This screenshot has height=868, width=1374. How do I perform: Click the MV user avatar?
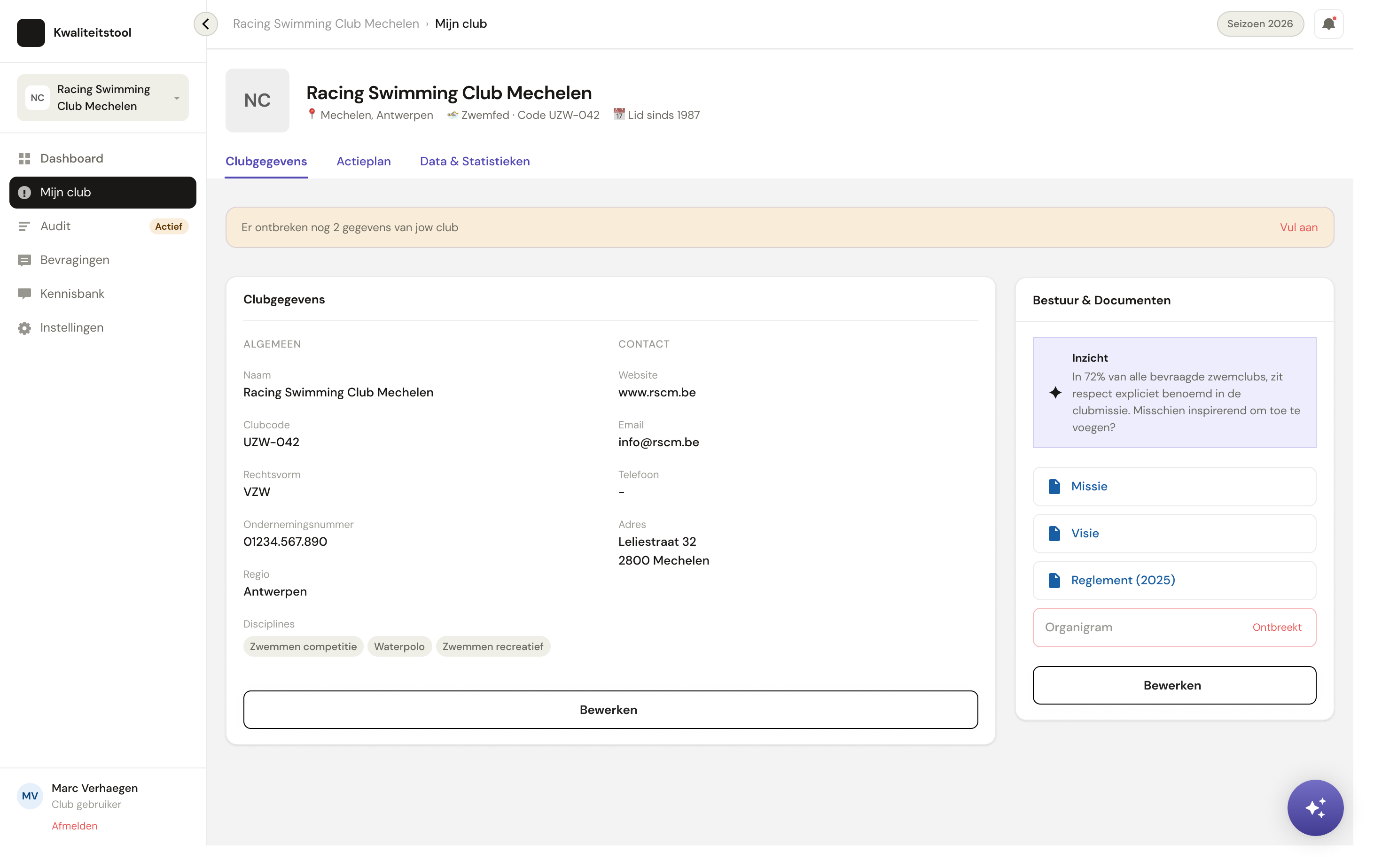point(30,796)
